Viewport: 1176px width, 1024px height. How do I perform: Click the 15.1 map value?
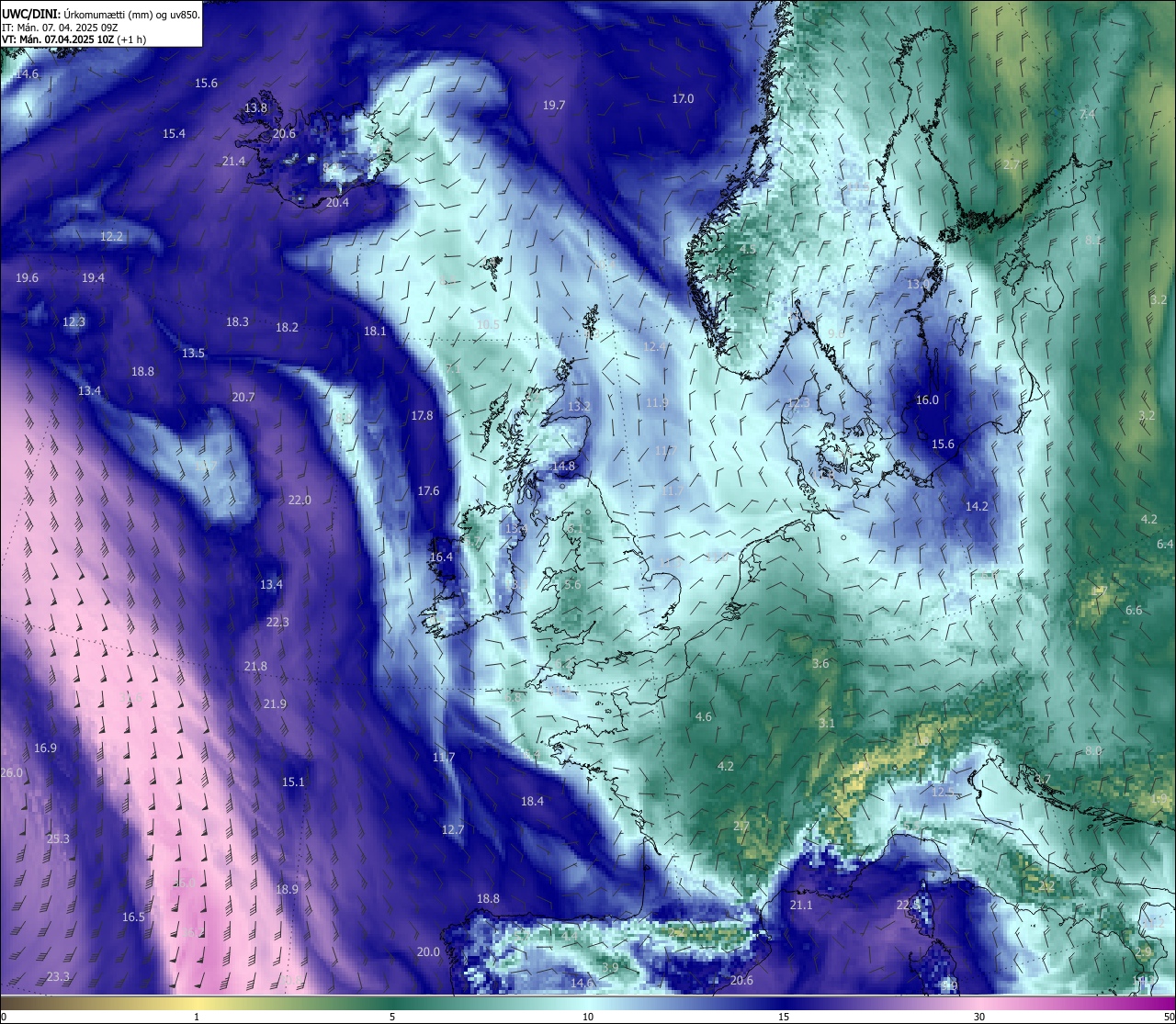point(293,782)
